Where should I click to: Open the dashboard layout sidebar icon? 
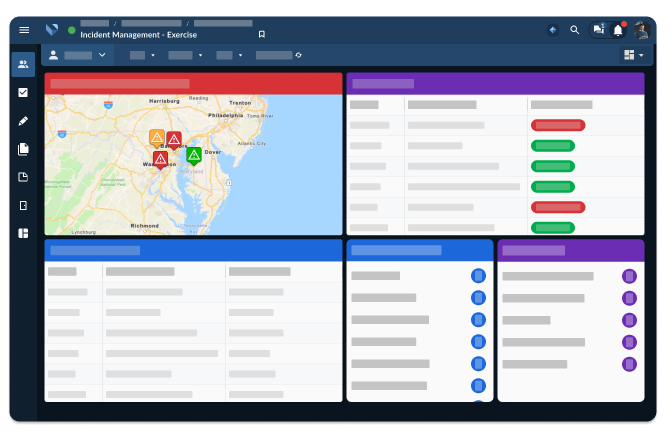(23, 233)
